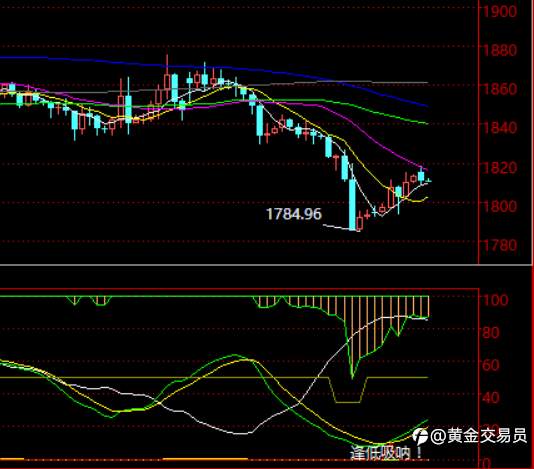
Task: Select the large cyan candle near 1784.96
Action: [x=352, y=205]
